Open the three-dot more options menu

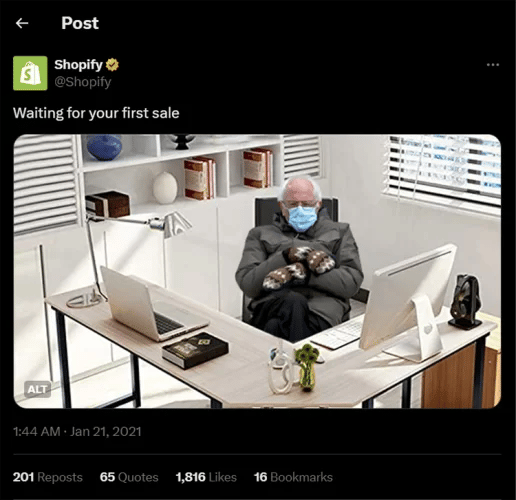pos(493,65)
